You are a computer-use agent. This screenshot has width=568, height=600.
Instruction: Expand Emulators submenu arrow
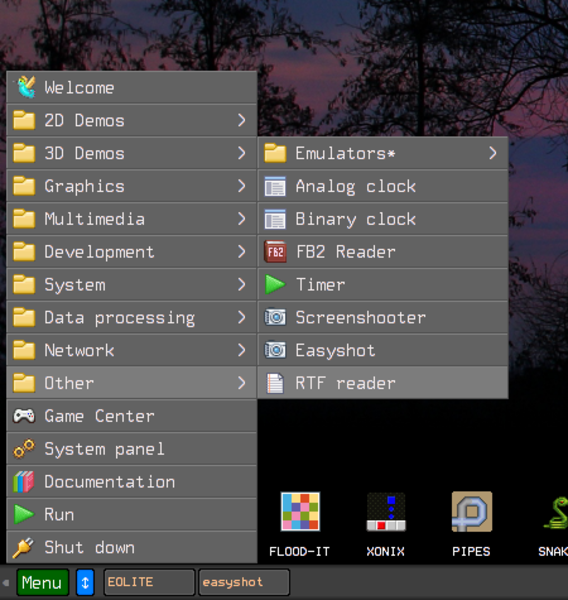click(493, 153)
